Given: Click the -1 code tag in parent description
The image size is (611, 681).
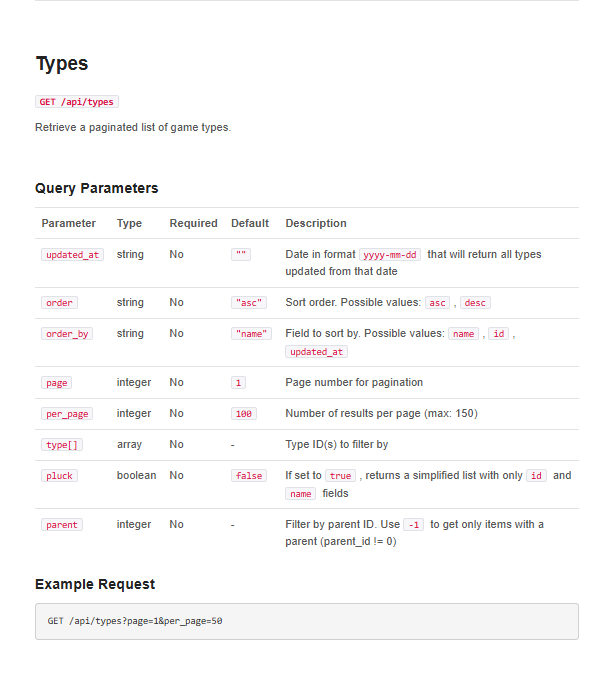Looking at the screenshot, I should 413,525.
